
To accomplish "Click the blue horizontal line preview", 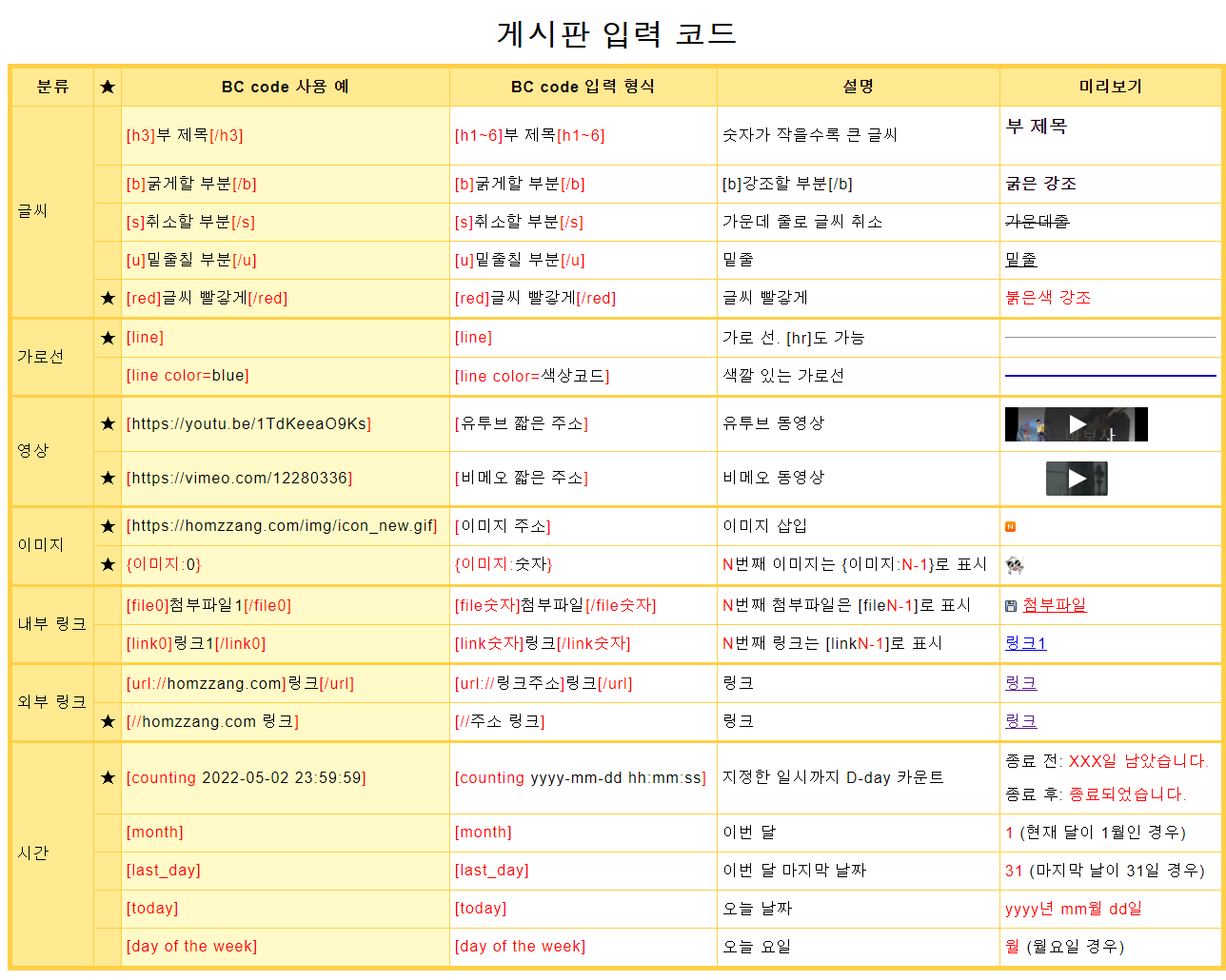I will pyautogui.click(x=1110, y=376).
